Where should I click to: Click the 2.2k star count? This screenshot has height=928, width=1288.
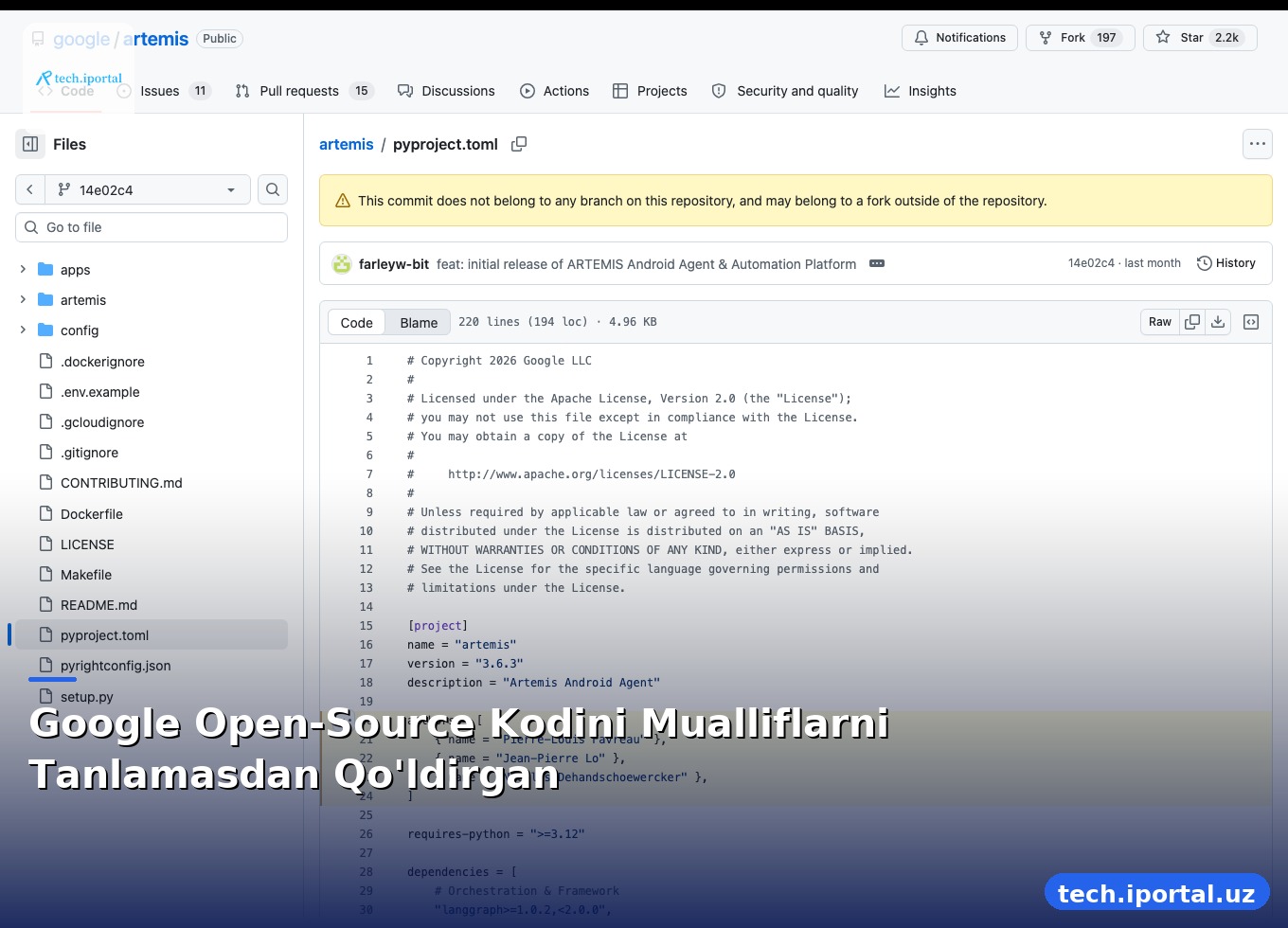click(1227, 38)
